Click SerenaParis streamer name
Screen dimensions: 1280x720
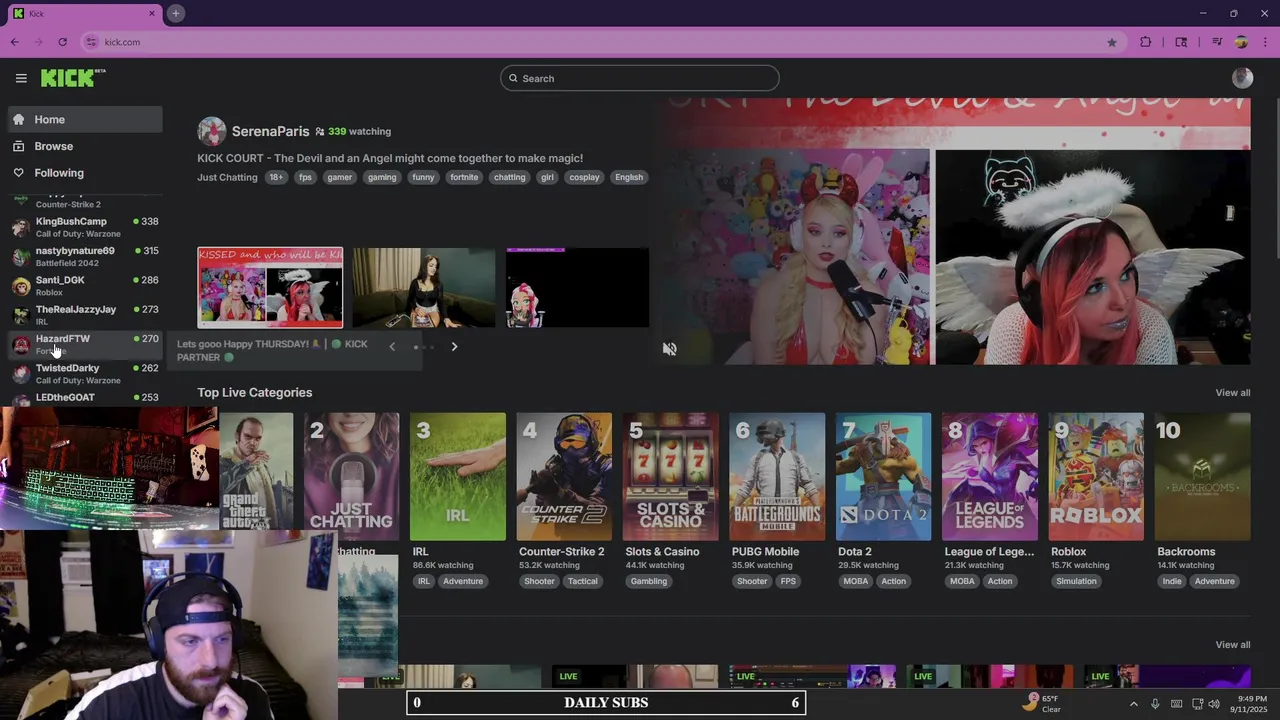point(270,131)
